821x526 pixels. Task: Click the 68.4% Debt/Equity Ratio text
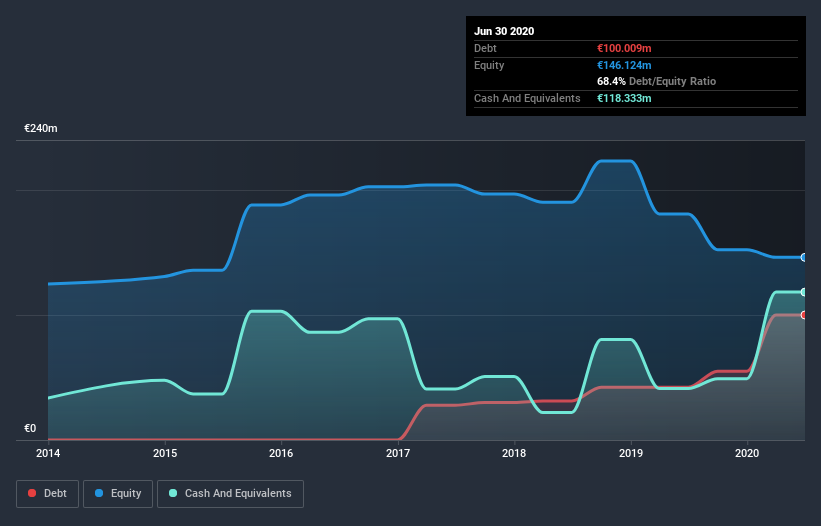coord(657,82)
